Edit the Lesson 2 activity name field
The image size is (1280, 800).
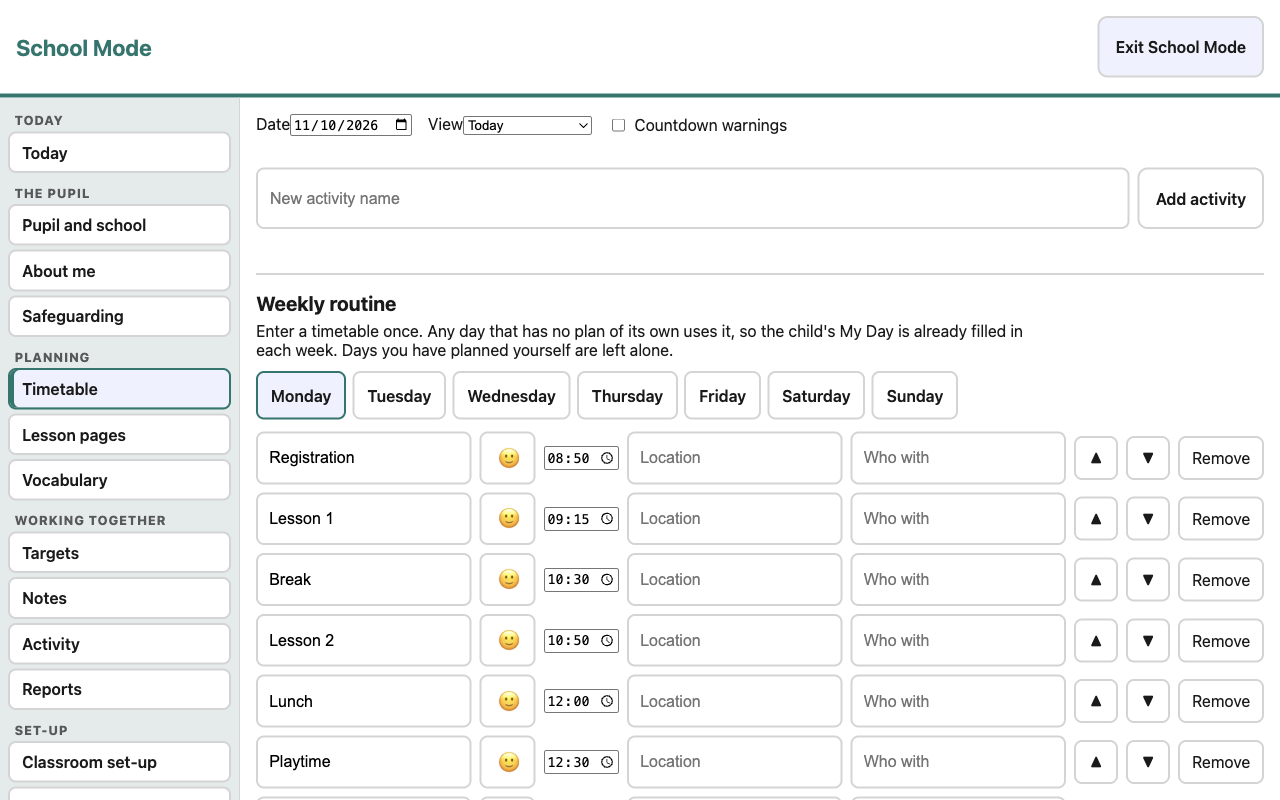(x=363, y=641)
